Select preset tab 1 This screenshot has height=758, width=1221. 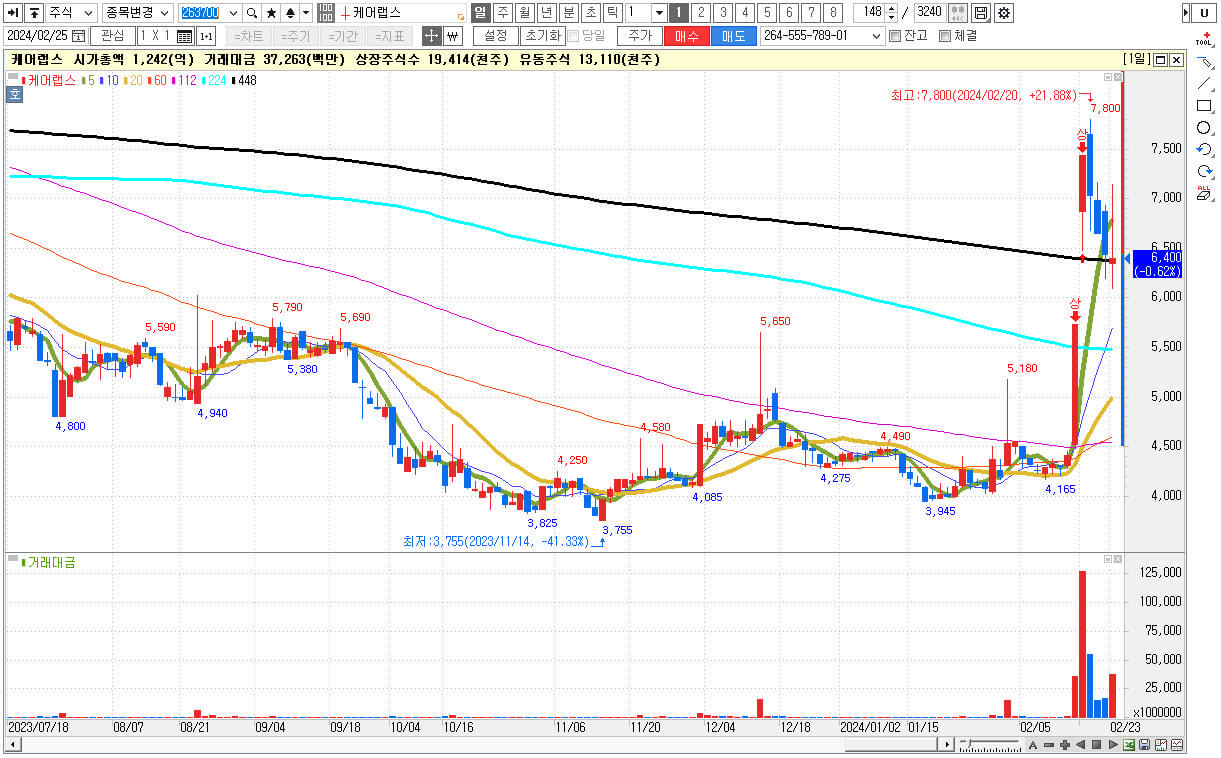pyautogui.click(x=679, y=13)
